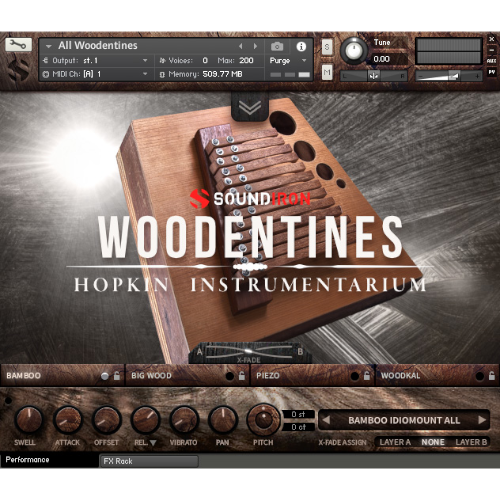Enable the PIEZO layer light
Viewport: 500px width, 500px height.
355,376
